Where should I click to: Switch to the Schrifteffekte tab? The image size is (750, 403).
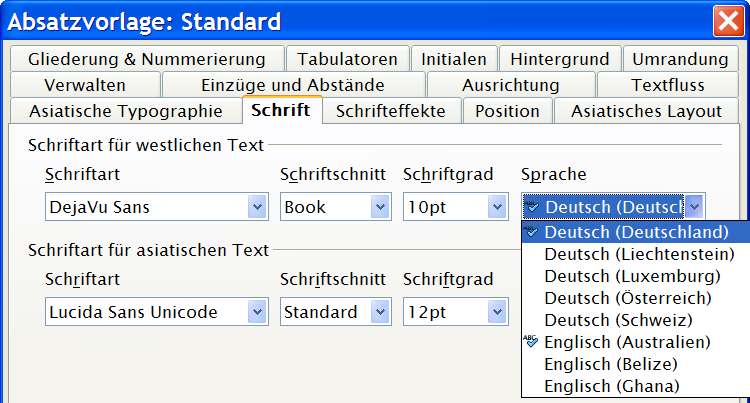pyautogui.click(x=390, y=111)
